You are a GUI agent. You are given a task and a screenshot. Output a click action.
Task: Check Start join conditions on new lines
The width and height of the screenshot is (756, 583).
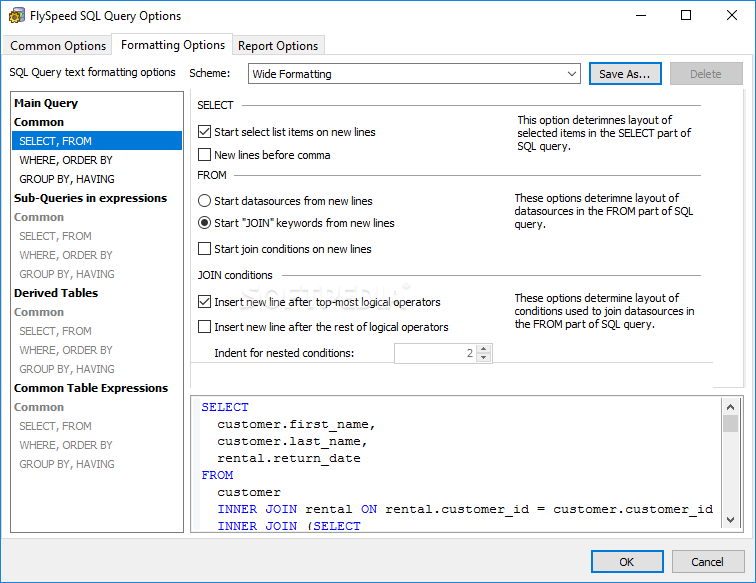(x=205, y=249)
